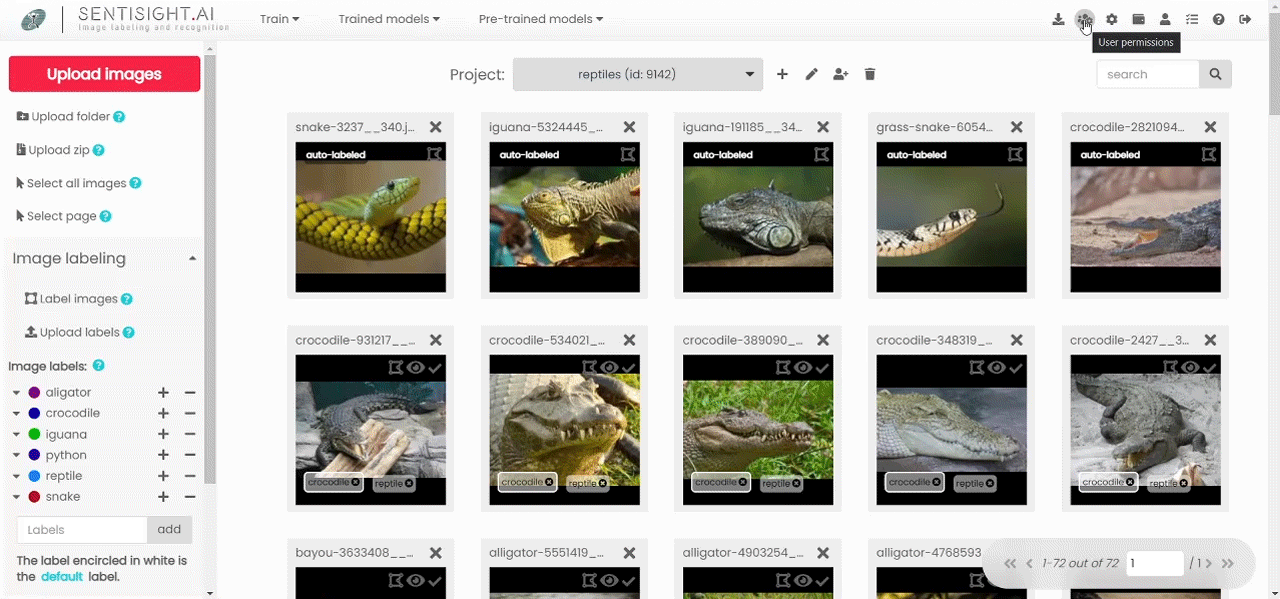Remove the snake-3237 image with its X
Image resolution: width=1280 pixels, height=599 pixels.
435,127
